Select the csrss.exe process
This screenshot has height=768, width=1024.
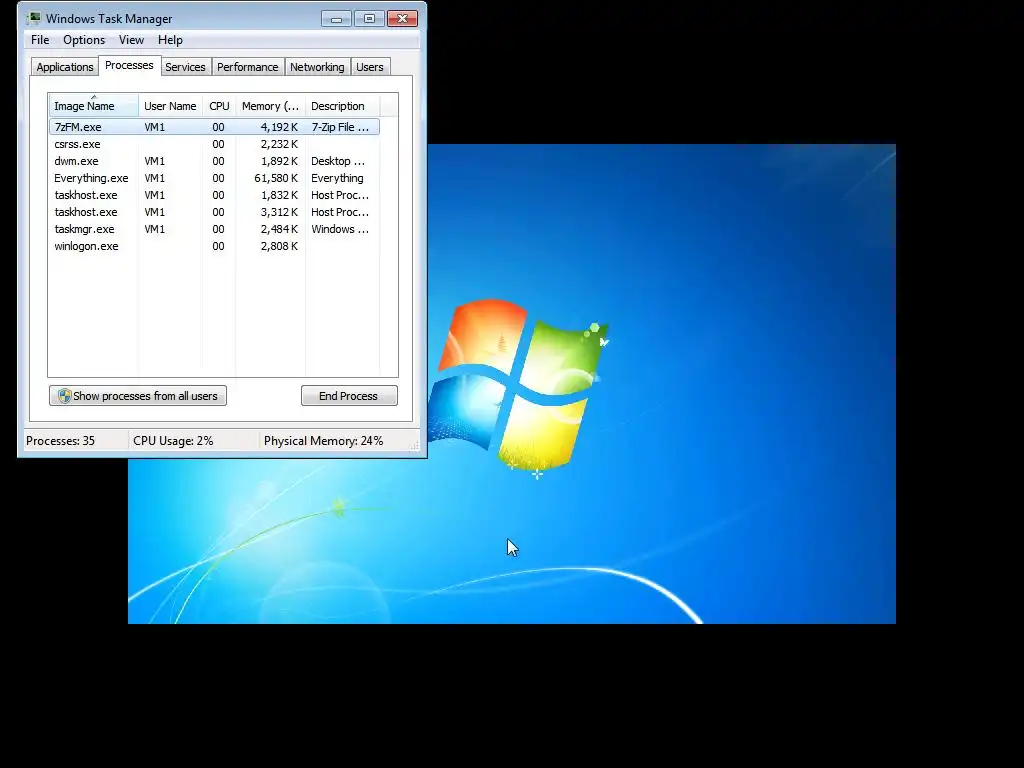pyautogui.click(x=214, y=144)
